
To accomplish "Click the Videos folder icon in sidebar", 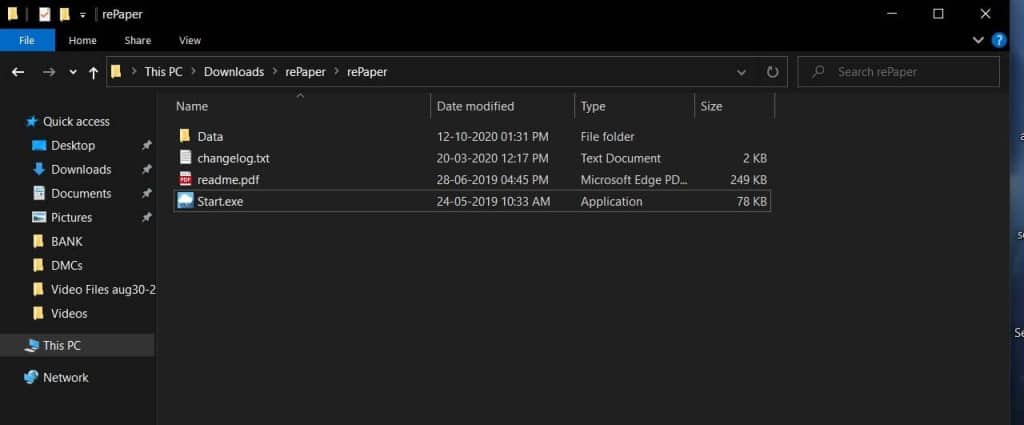I will pos(39,313).
